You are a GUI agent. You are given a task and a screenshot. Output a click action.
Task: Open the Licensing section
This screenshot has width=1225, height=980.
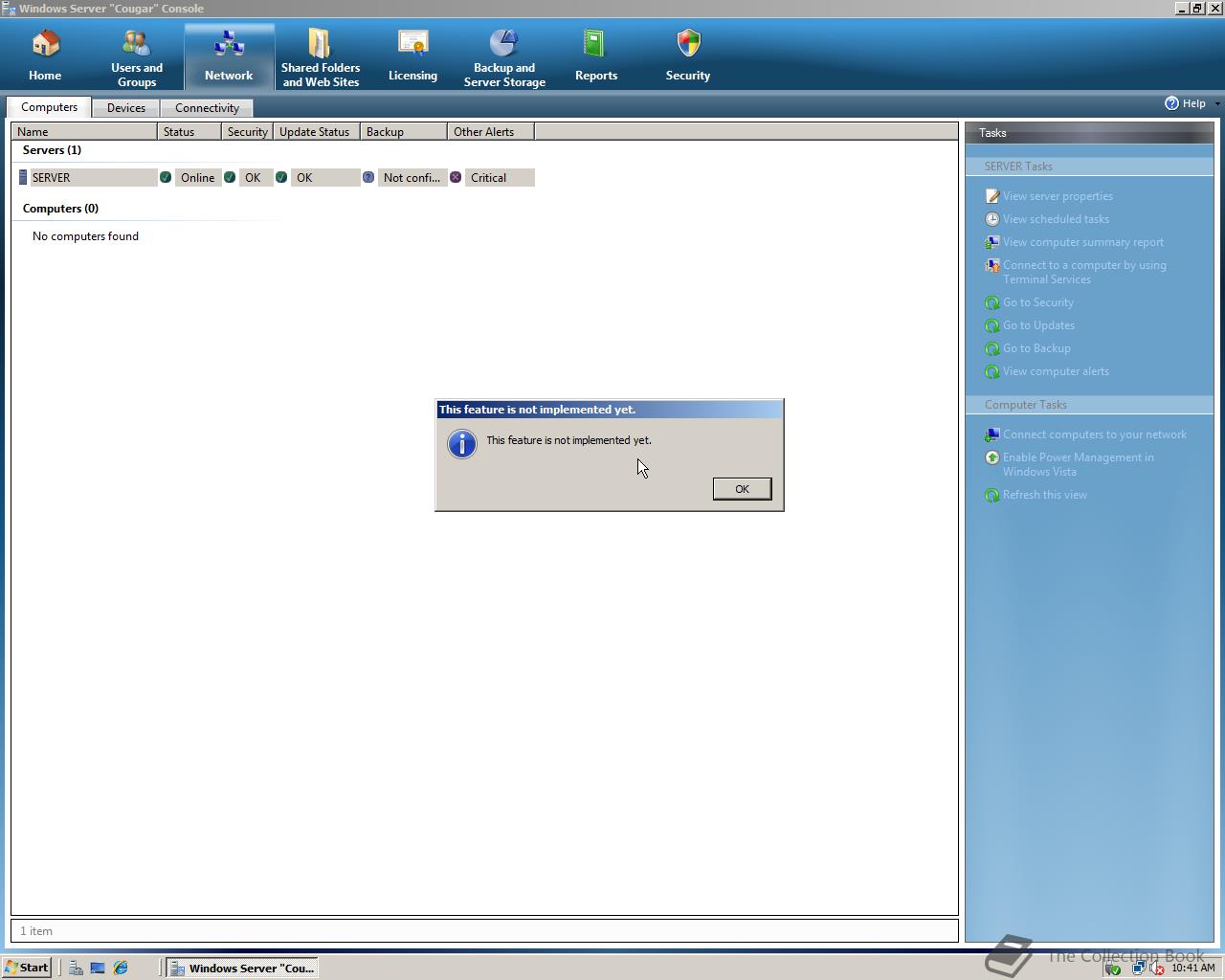[412, 57]
